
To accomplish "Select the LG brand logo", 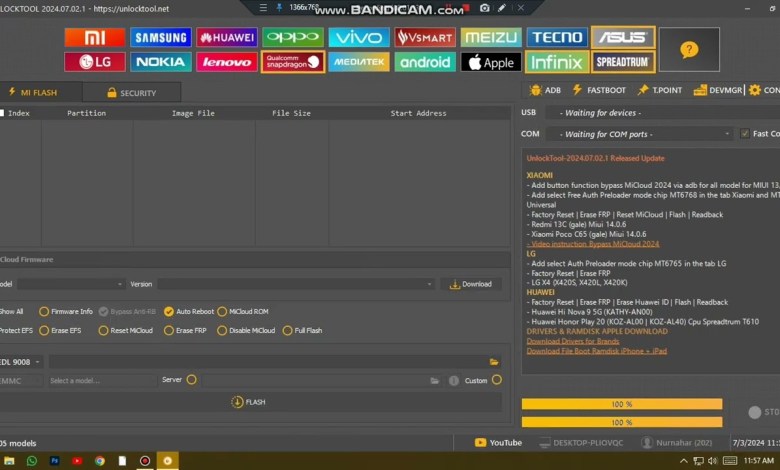I will coord(95,62).
